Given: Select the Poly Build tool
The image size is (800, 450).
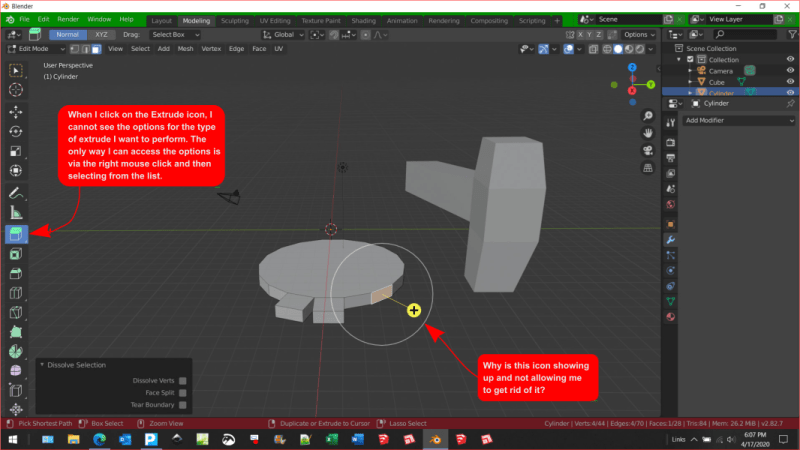Looking at the screenshot, I should [x=16, y=332].
